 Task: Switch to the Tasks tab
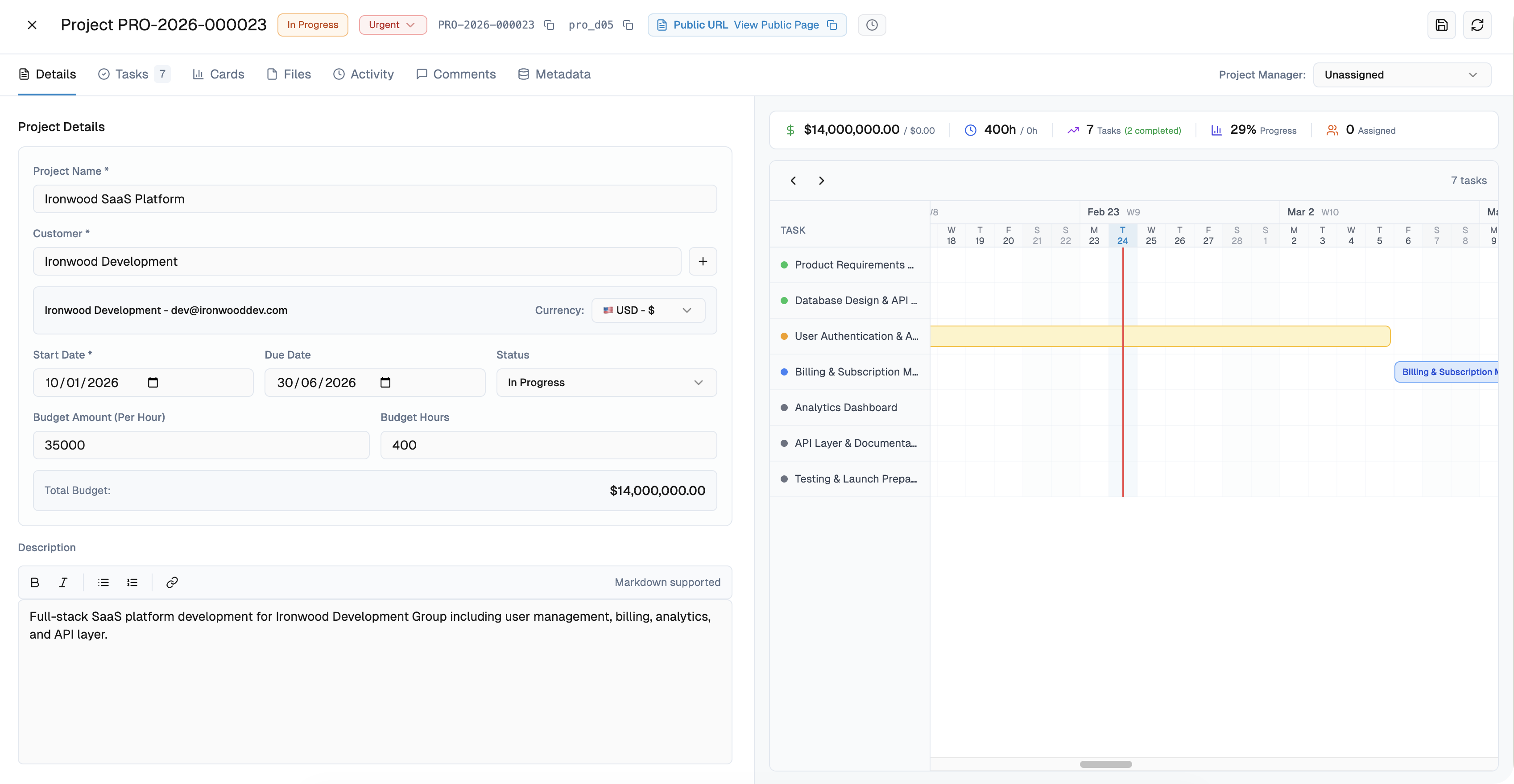pyautogui.click(x=133, y=74)
